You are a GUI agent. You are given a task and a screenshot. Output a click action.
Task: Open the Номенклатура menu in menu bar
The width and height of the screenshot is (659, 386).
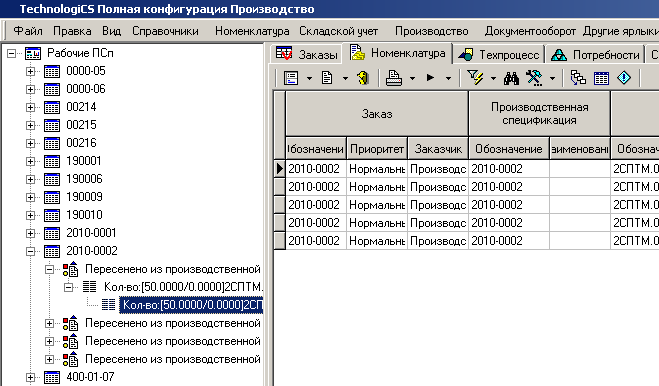point(252,31)
